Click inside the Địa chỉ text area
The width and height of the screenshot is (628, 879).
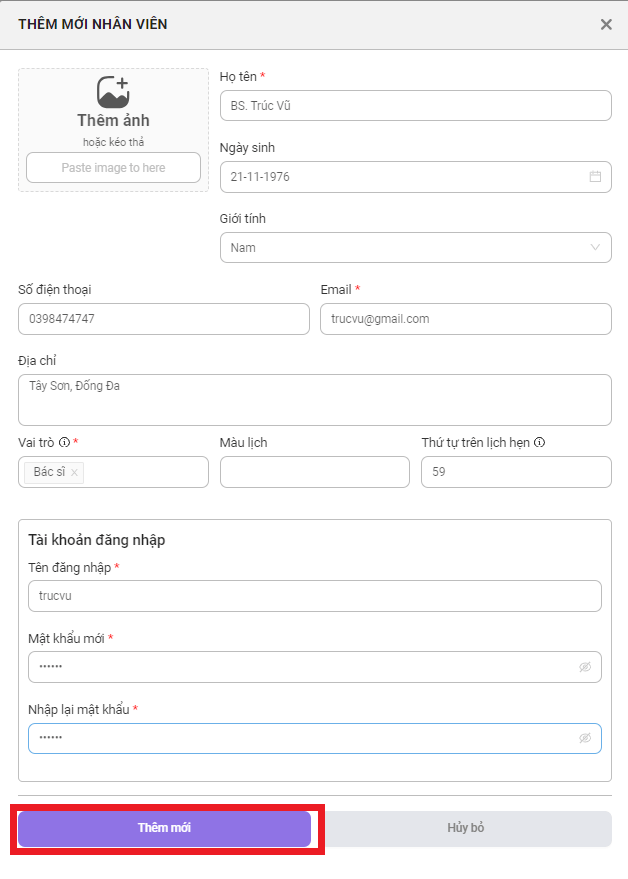tap(315, 400)
